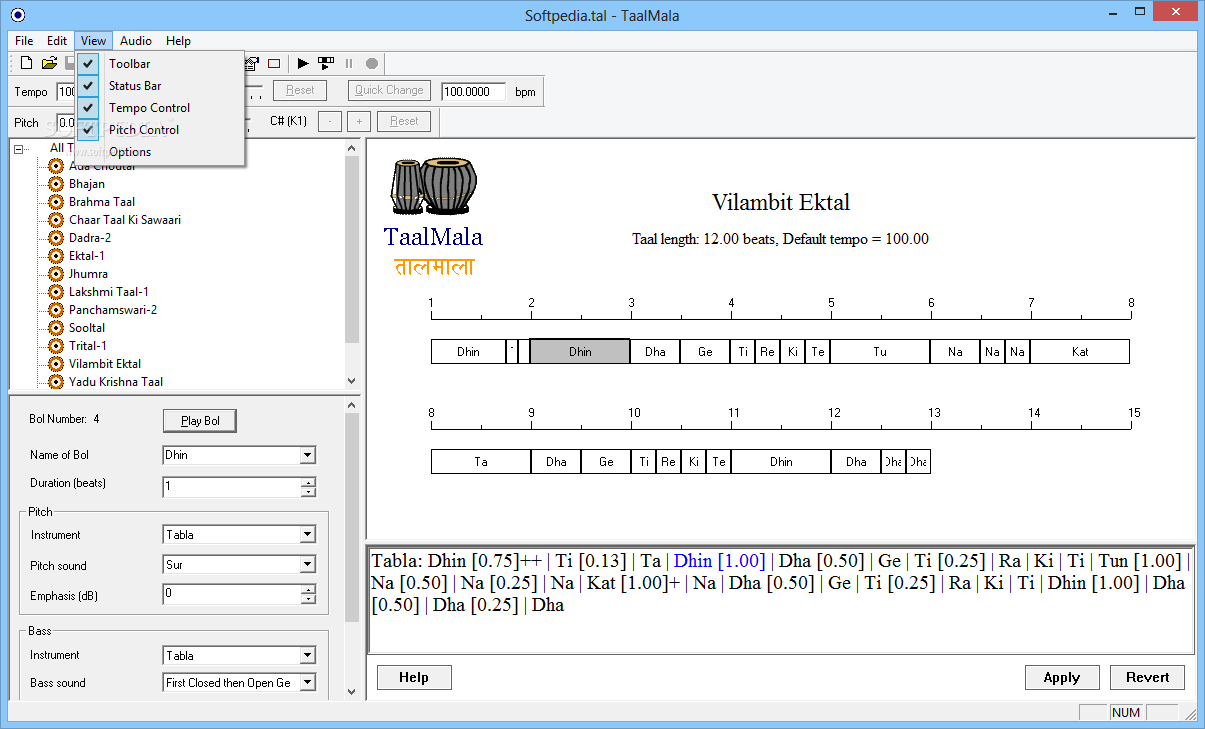Open the Edit menu
The height and width of the screenshot is (729, 1205).
(x=57, y=41)
